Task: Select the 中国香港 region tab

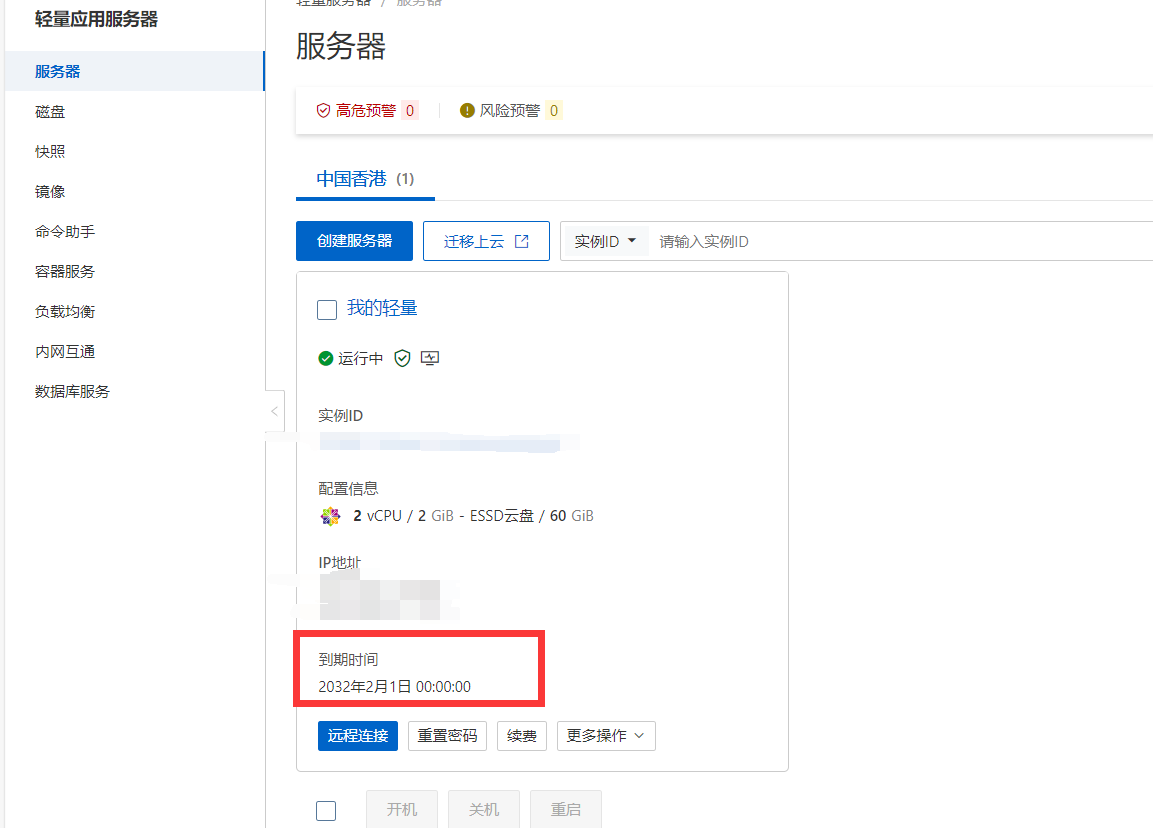Action: (x=352, y=179)
